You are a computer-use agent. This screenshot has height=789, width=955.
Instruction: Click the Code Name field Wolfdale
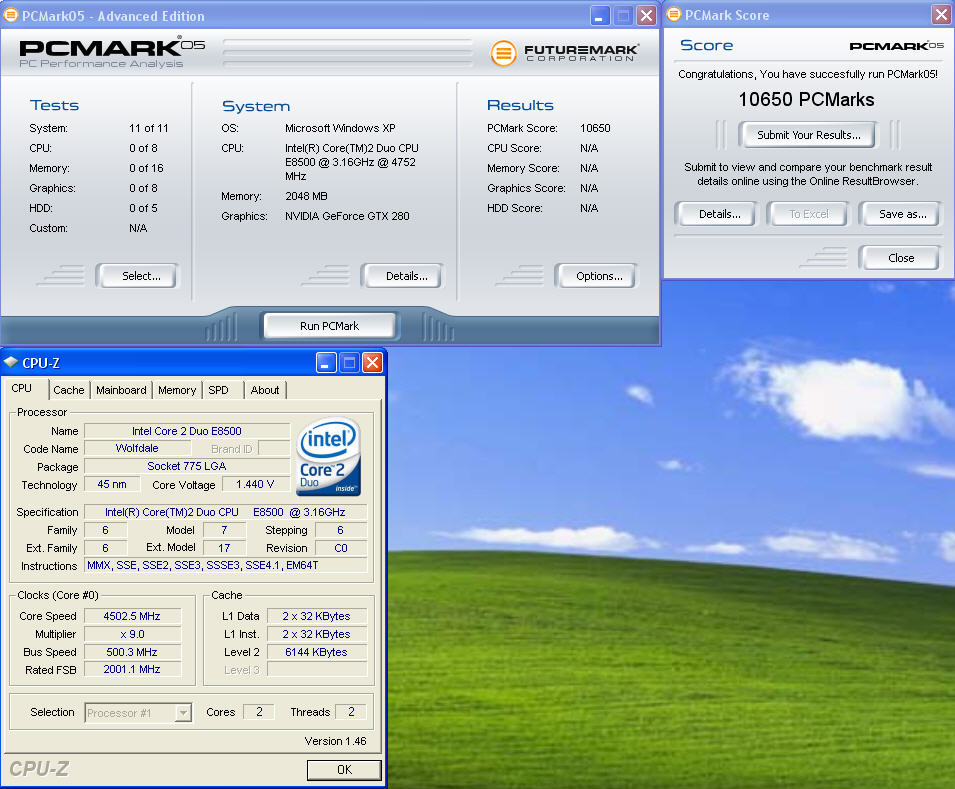137,448
